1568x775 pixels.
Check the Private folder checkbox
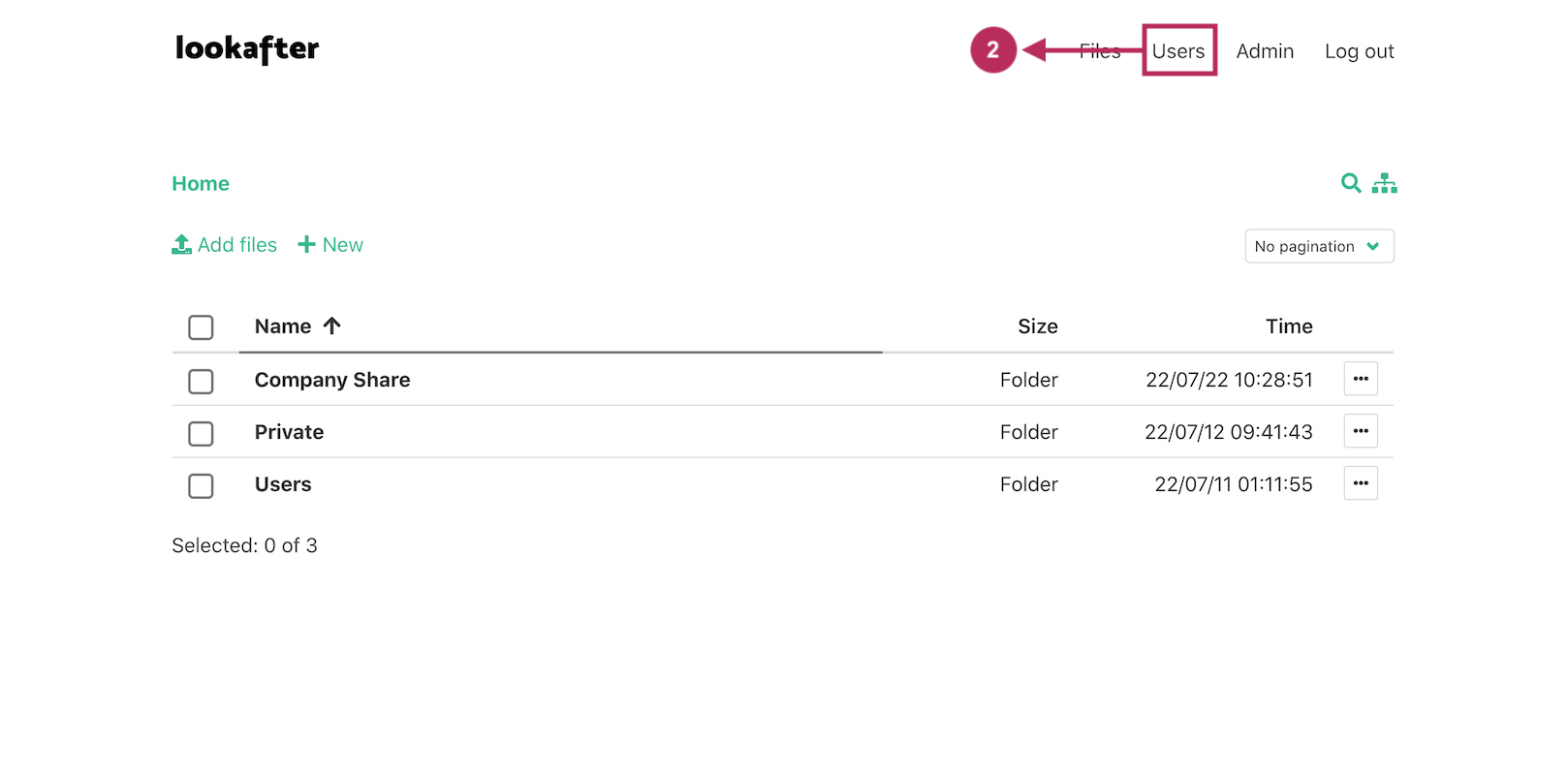click(201, 433)
